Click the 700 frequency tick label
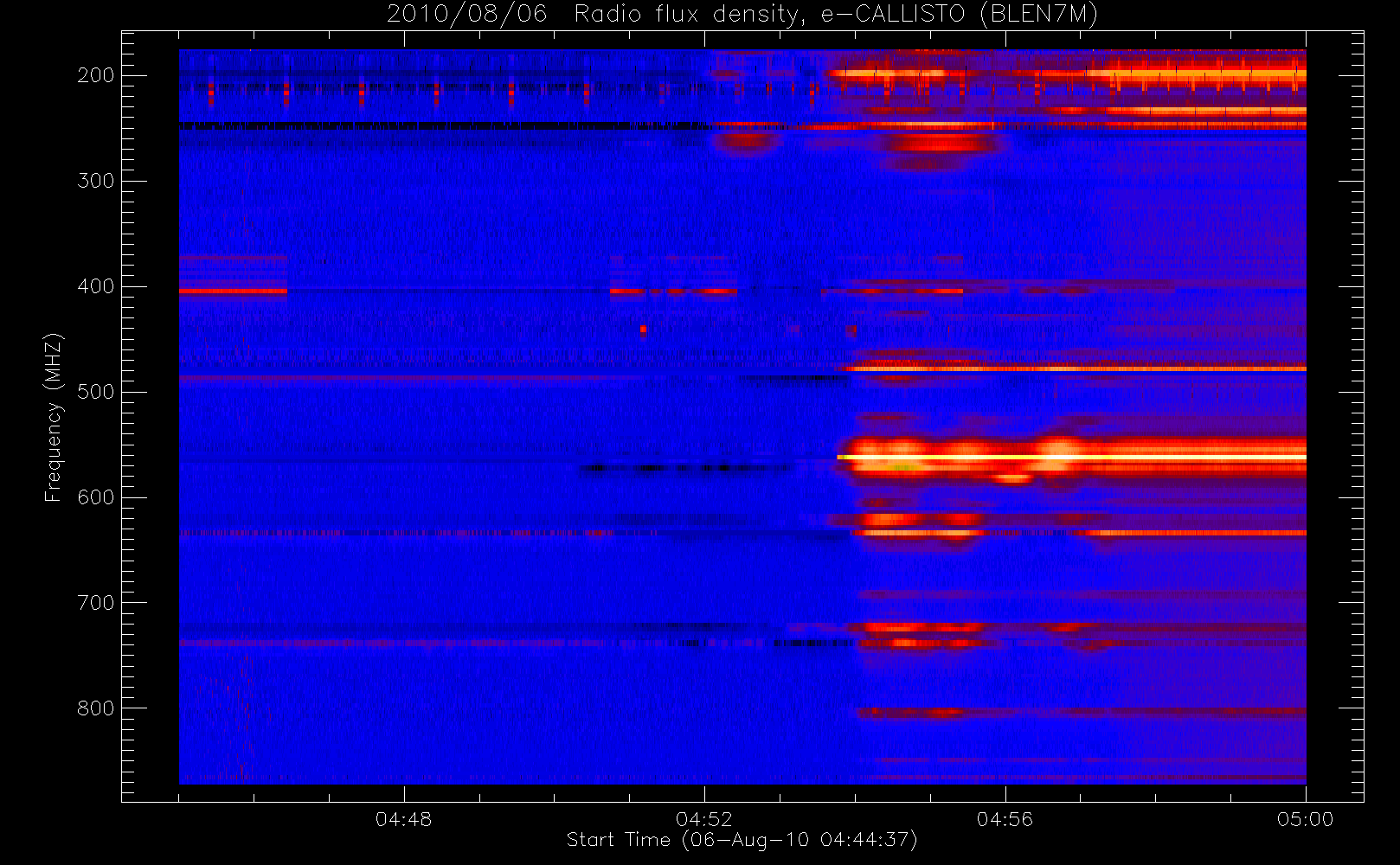1400x865 pixels. [x=96, y=603]
